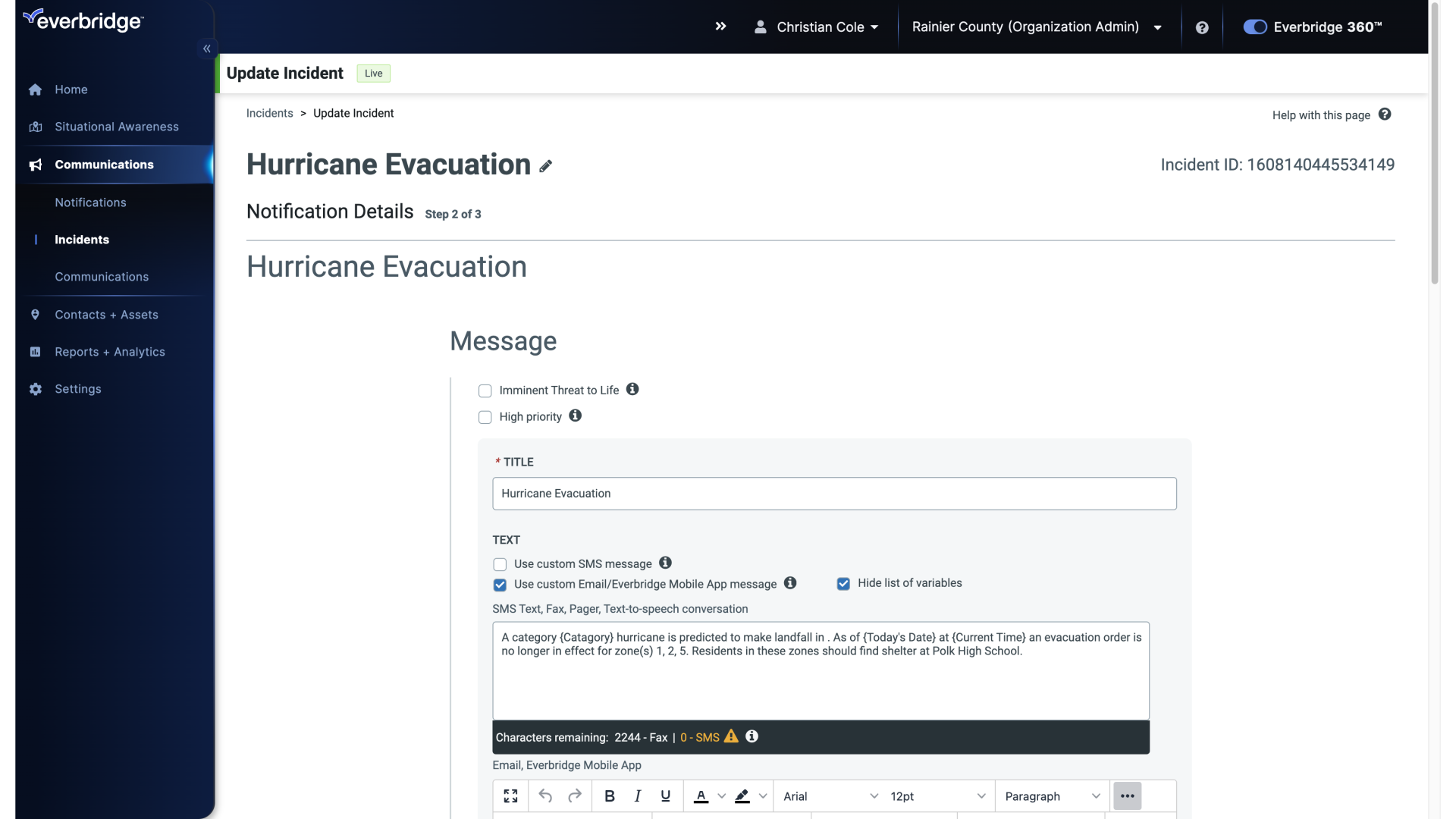Undo the last editor change
The width and height of the screenshot is (1456, 819).
point(545,795)
